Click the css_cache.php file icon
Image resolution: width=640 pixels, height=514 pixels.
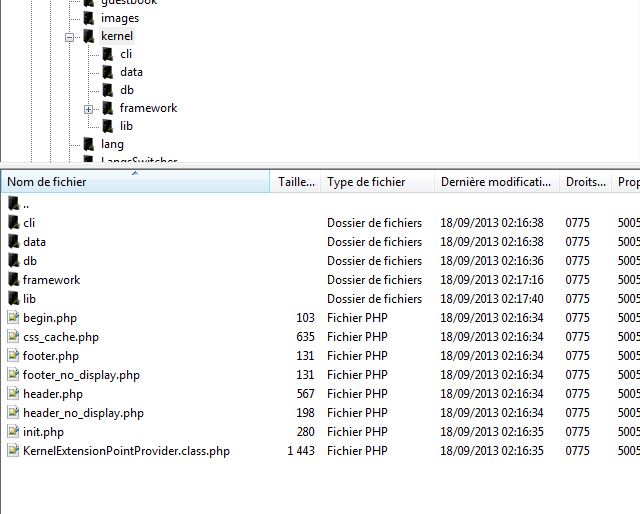coord(13,337)
